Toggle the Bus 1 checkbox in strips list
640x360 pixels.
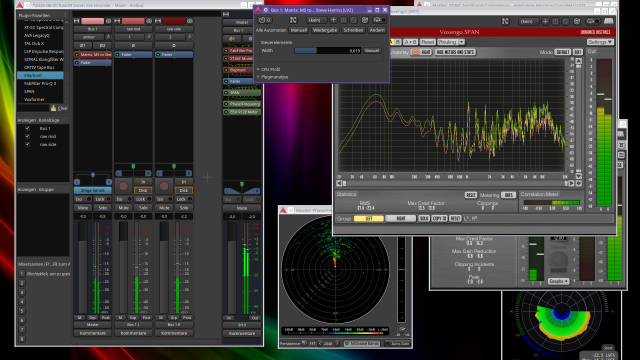tap(28, 128)
